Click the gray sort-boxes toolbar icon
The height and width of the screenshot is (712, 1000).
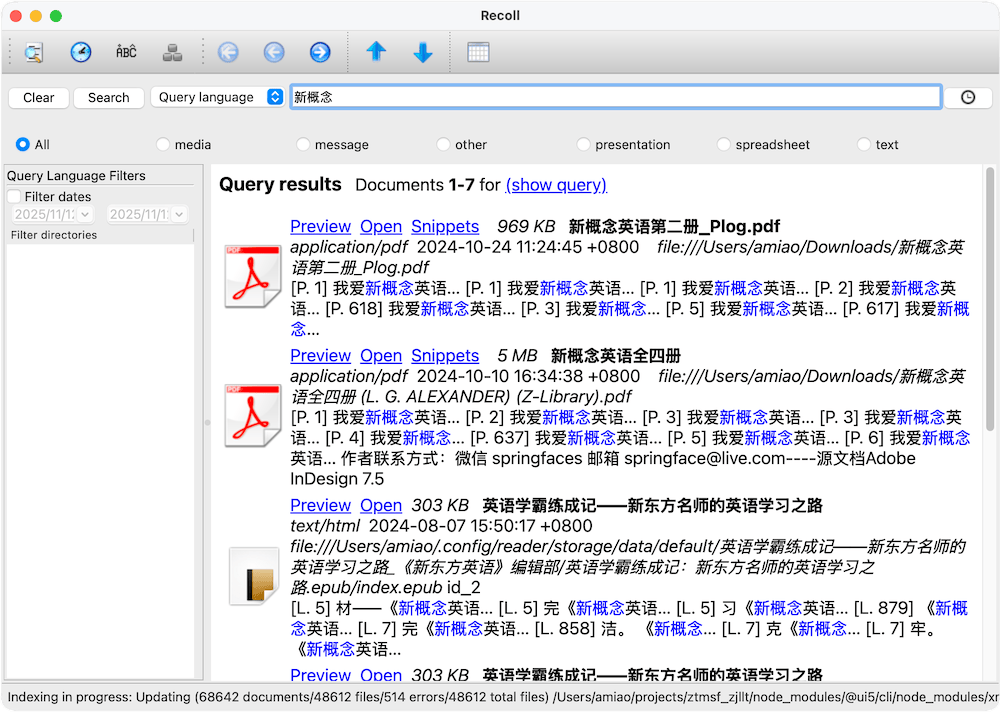pyautogui.click(x=172, y=51)
